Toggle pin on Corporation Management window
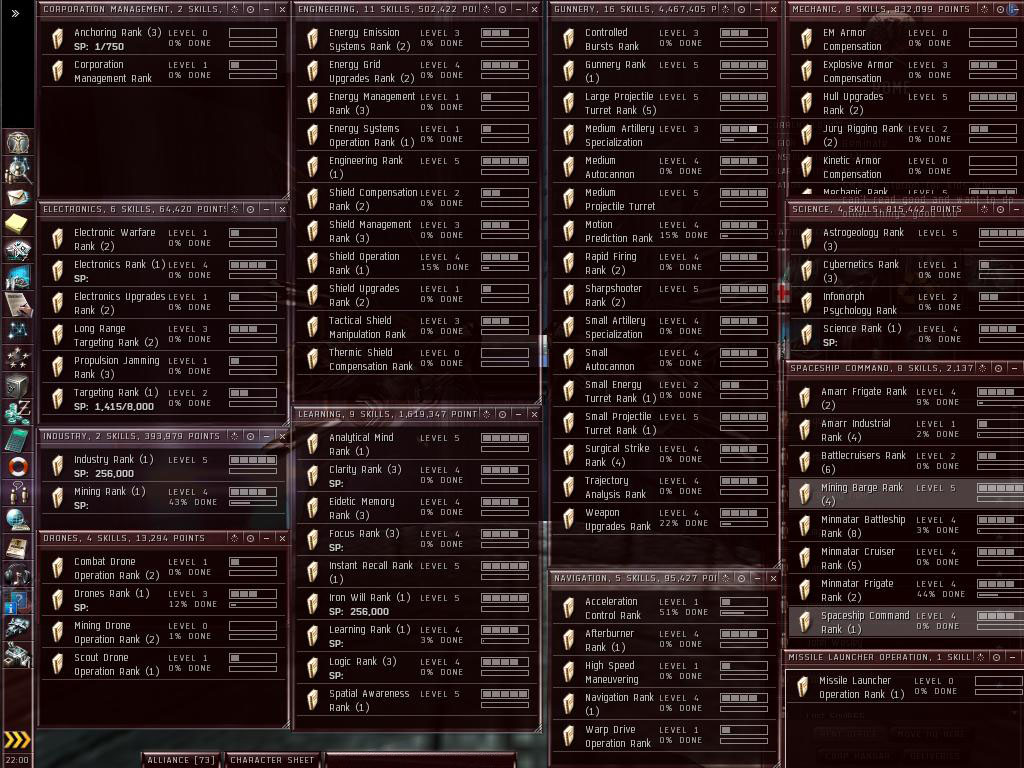Viewport: 1024px width, 768px height. (x=250, y=9)
